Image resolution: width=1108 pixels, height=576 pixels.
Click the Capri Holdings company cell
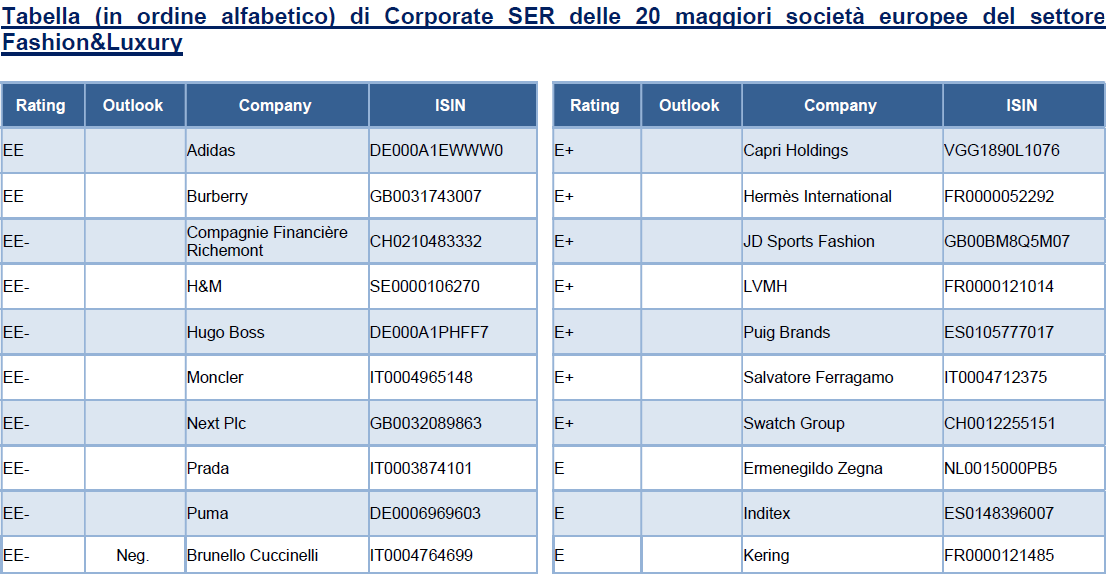[795, 151]
